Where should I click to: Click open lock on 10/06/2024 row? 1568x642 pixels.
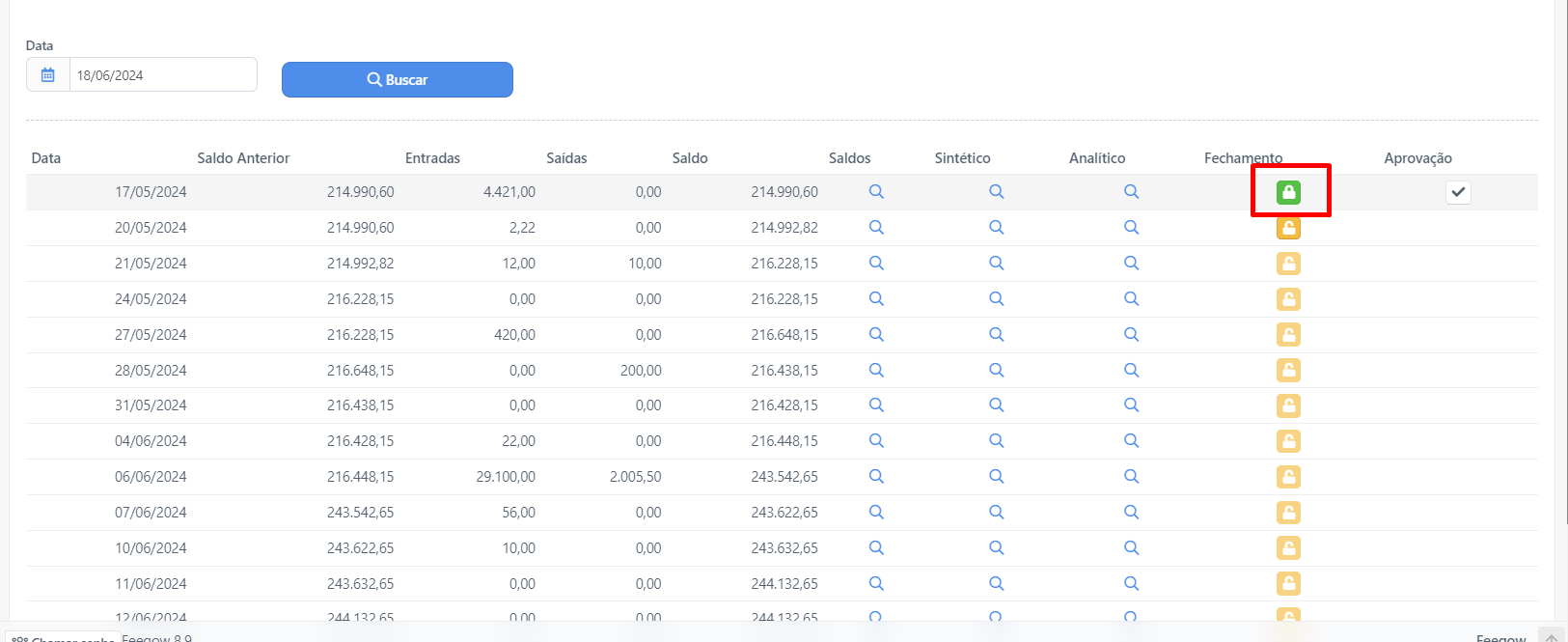coord(1288,548)
